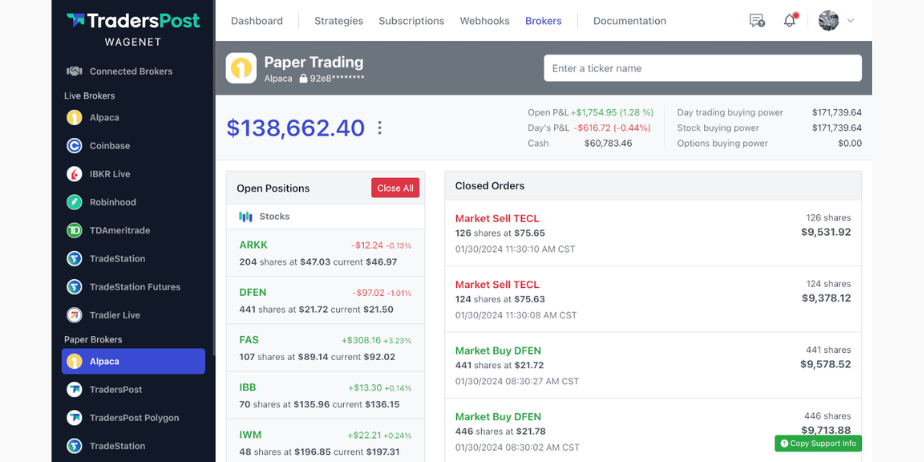Go to the Dashboard tab

(x=257, y=21)
